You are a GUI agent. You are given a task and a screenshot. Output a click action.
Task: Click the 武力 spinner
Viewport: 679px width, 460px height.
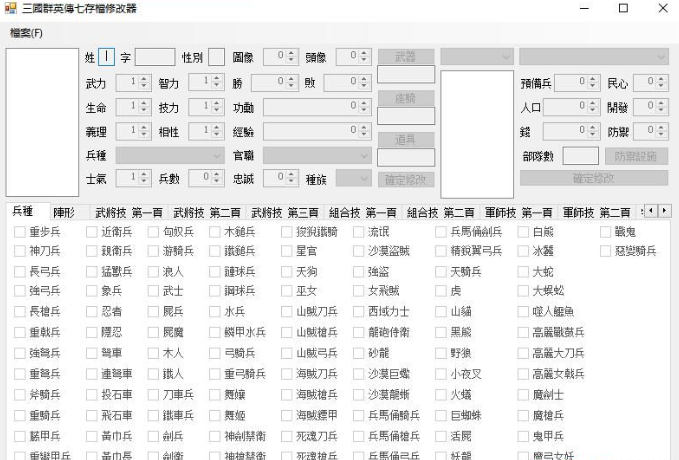[133, 82]
